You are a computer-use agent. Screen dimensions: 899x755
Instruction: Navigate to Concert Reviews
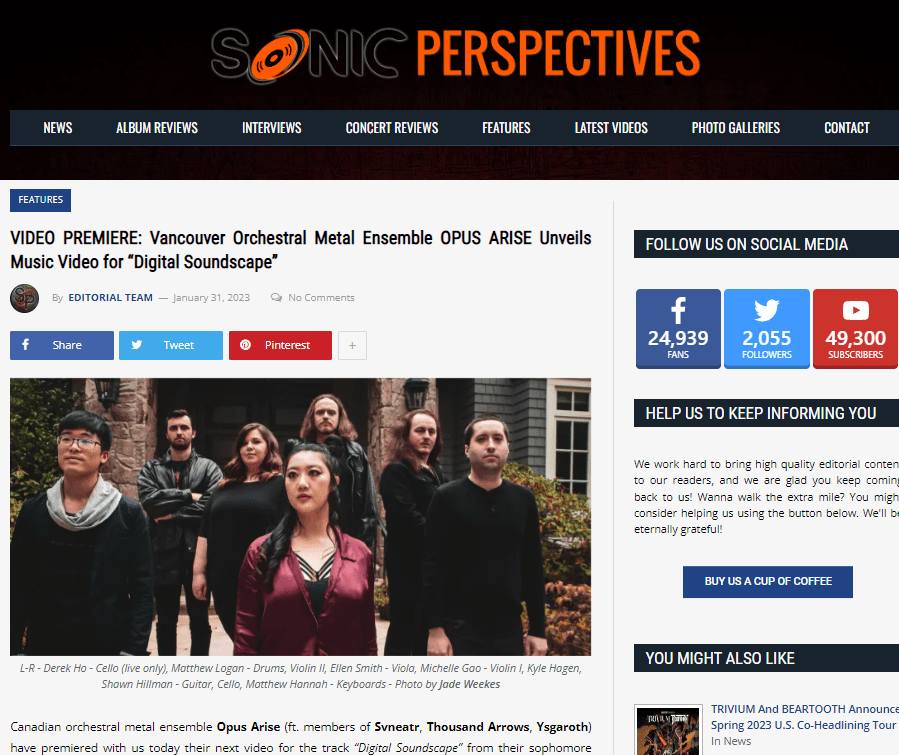[392, 128]
